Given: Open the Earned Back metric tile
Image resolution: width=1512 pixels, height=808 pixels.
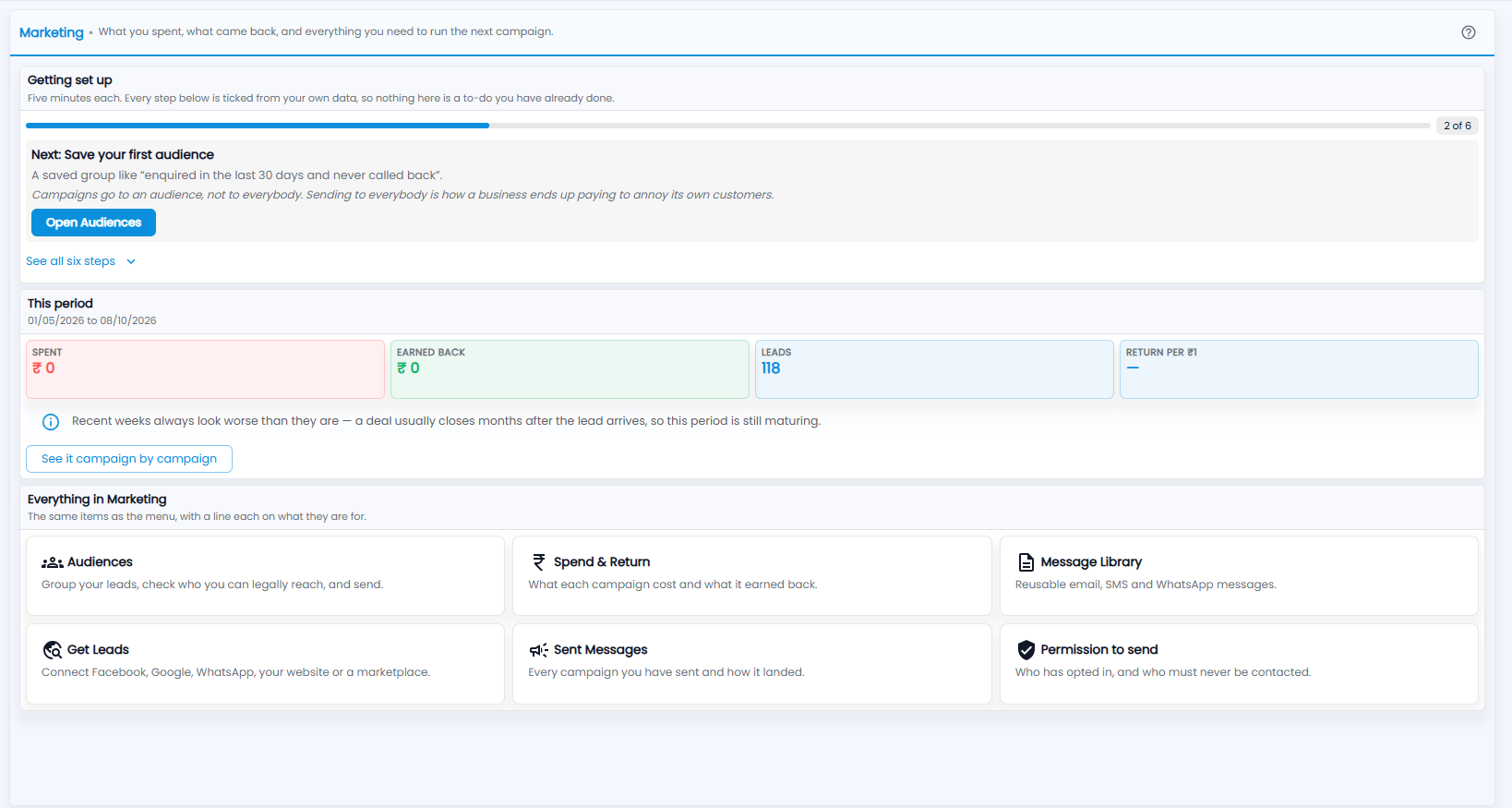Looking at the screenshot, I should 570,369.
